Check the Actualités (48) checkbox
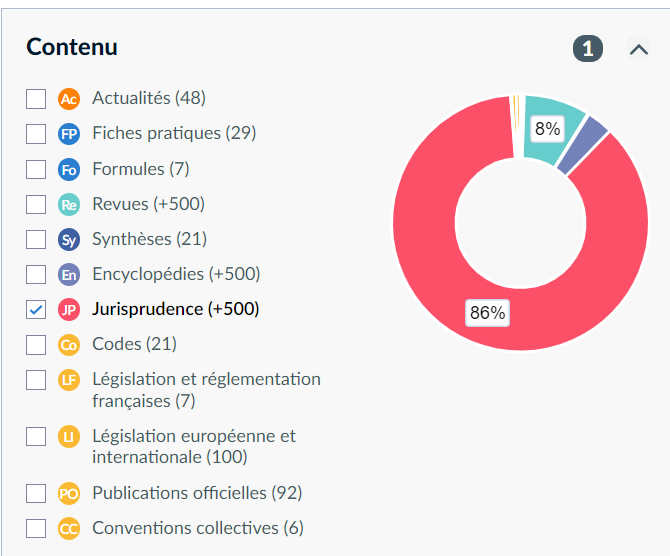The image size is (670, 556). point(36,99)
